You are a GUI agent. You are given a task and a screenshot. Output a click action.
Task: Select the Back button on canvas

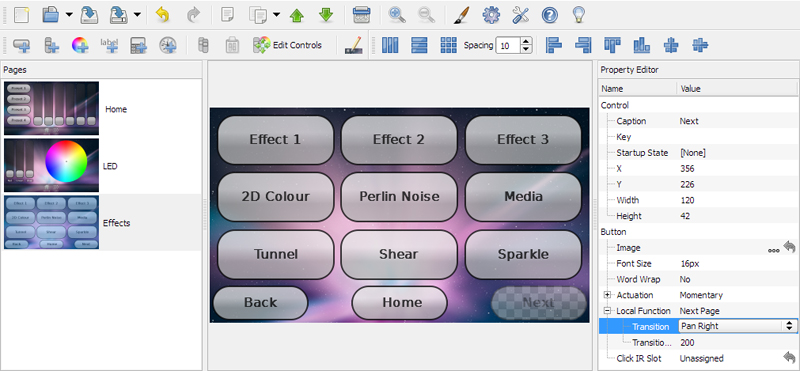[x=260, y=303]
